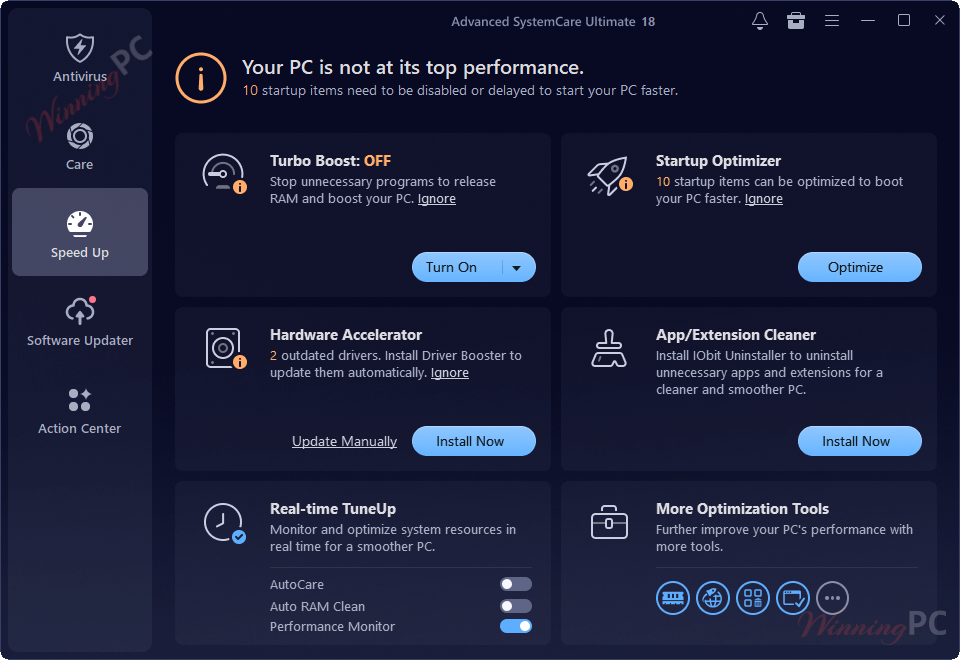Expand the Turn On dropdown arrow

(517, 268)
